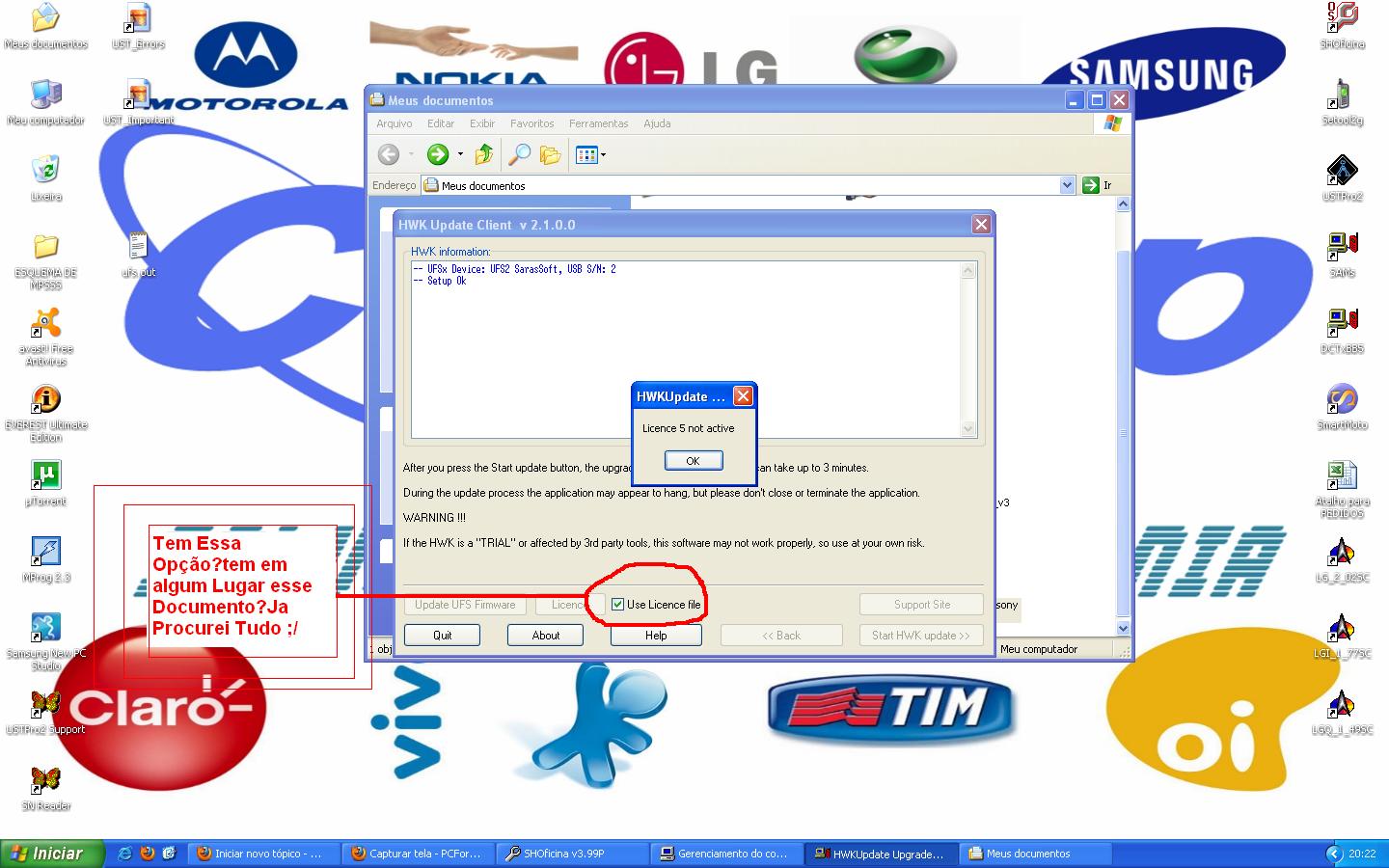Switch to HWKUpdate Upgrade taskbar window

coord(882,854)
